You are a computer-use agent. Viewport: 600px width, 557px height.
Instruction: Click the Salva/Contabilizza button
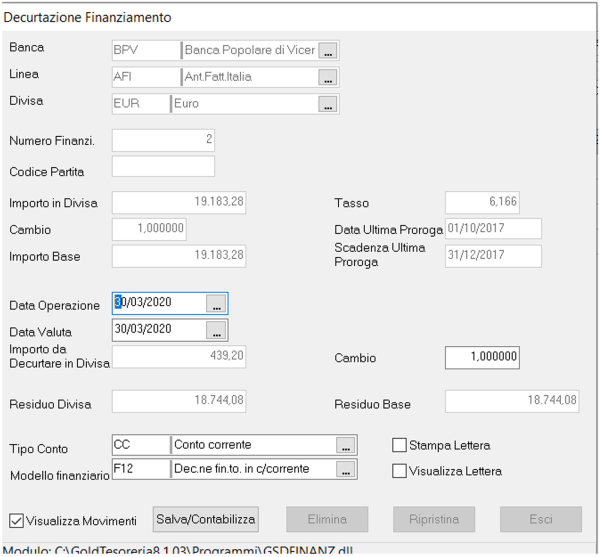(206, 519)
